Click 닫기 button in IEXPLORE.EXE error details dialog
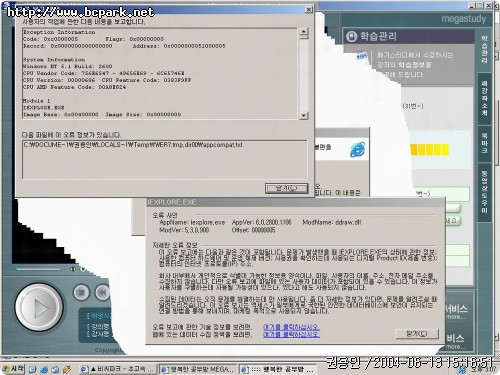 [x=417, y=333]
